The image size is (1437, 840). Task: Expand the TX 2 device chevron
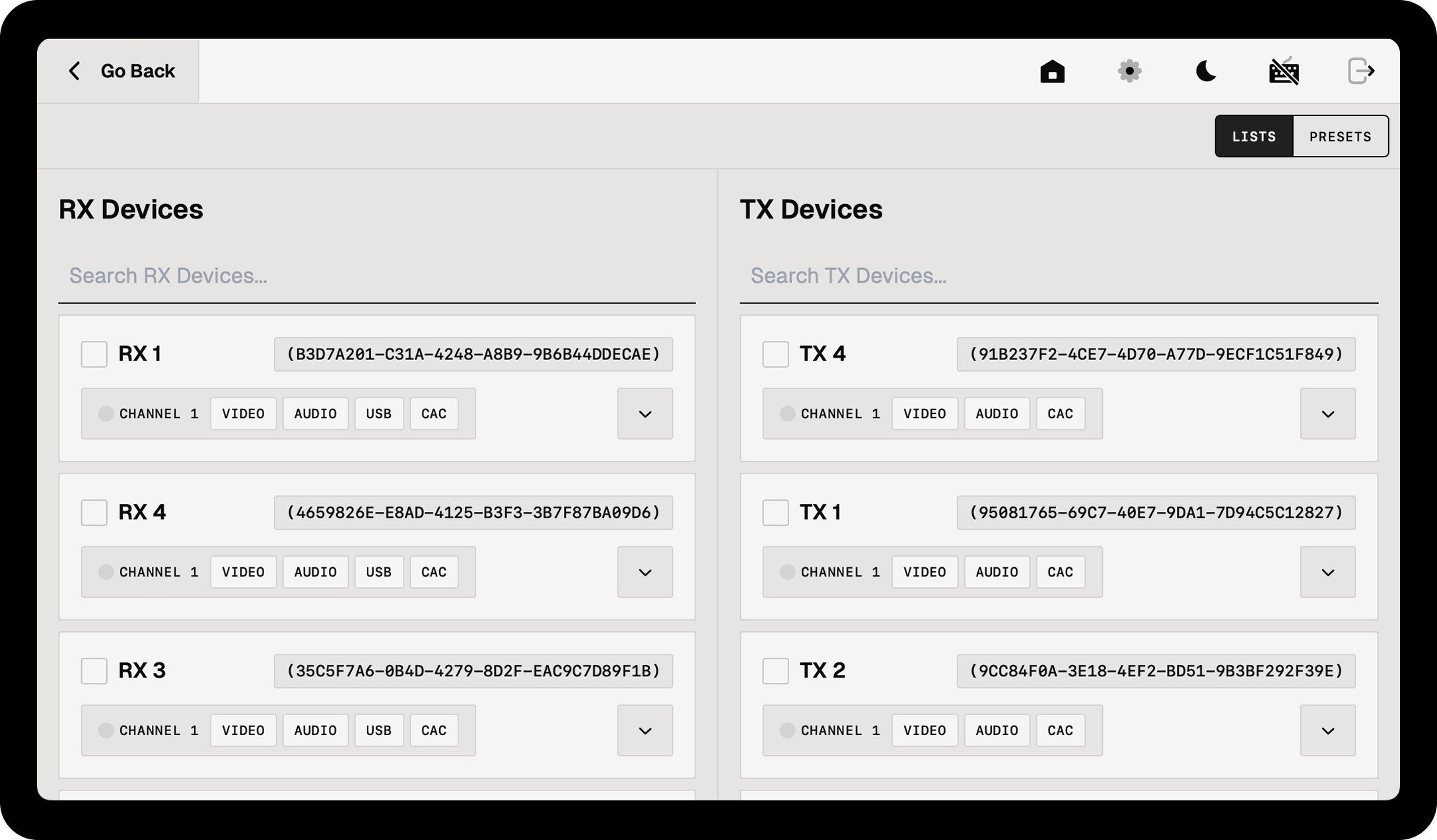pyautogui.click(x=1328, y=730)
